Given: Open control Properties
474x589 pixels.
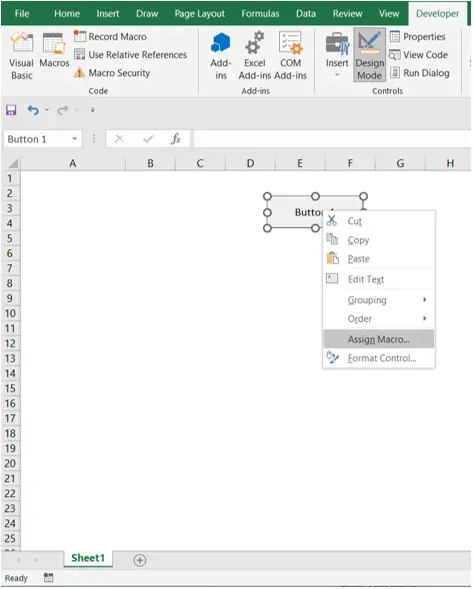Looking at the screenshot, I should (418, 36).
